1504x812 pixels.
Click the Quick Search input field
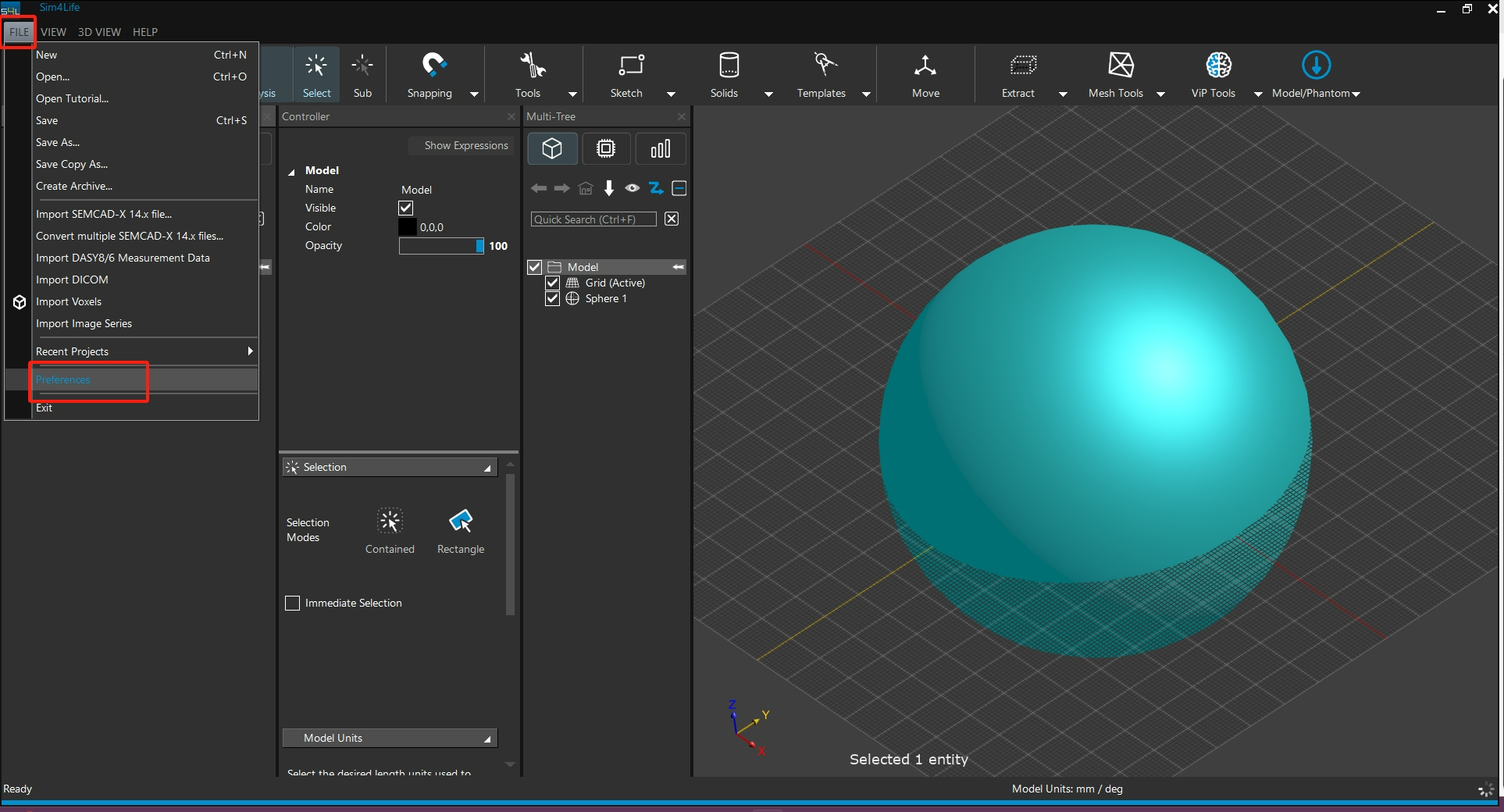click(x=593, y=220)
